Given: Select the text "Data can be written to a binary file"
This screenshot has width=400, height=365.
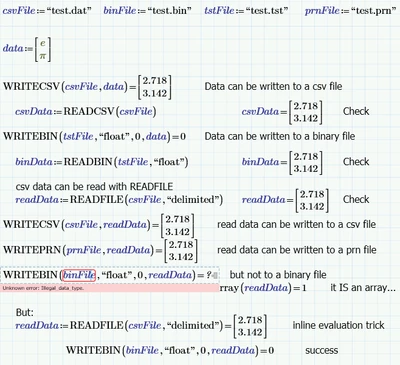Looking at the screenshot, I should coord(280,136).
